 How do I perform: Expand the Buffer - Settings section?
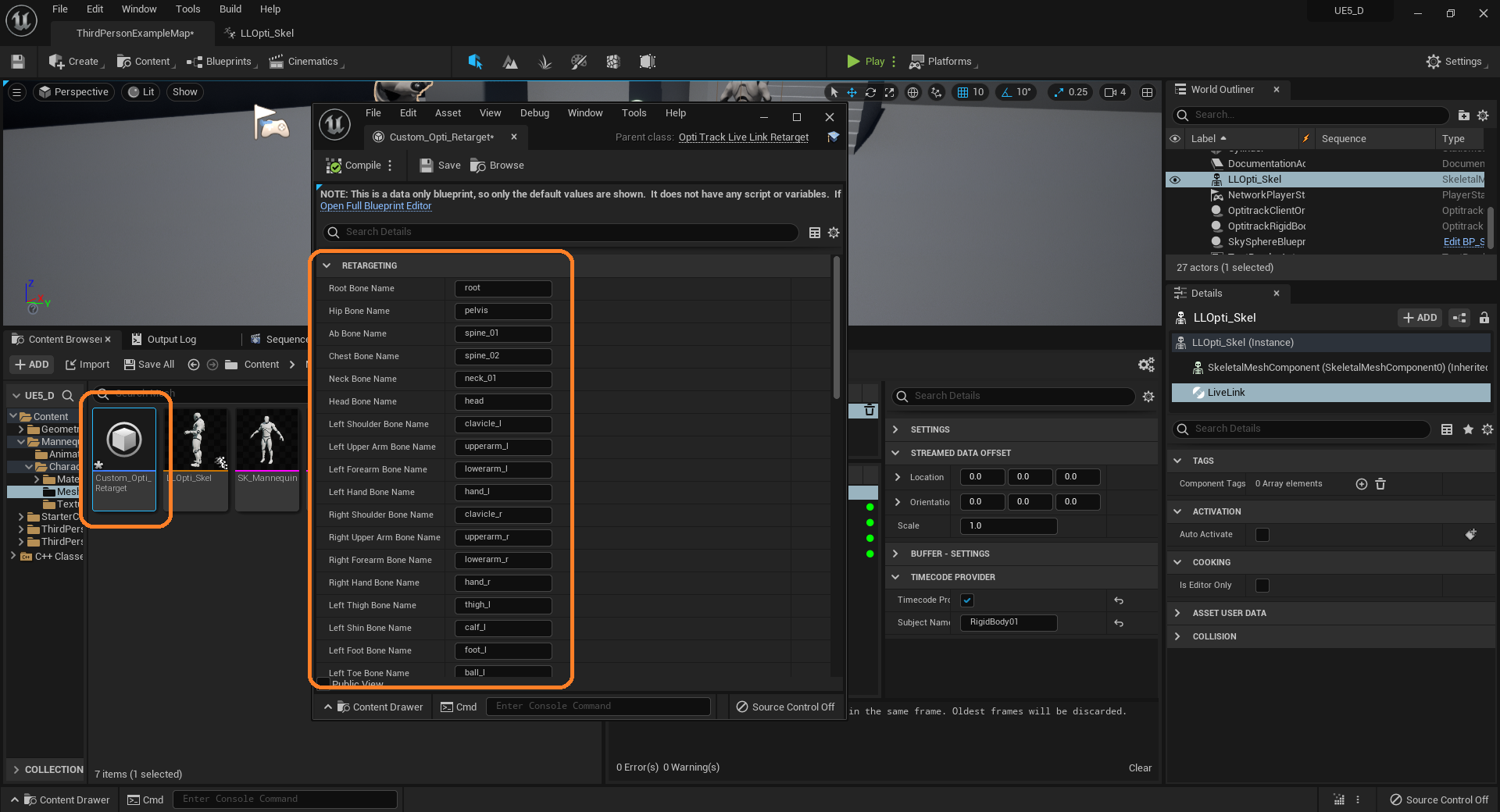(896, 554)
